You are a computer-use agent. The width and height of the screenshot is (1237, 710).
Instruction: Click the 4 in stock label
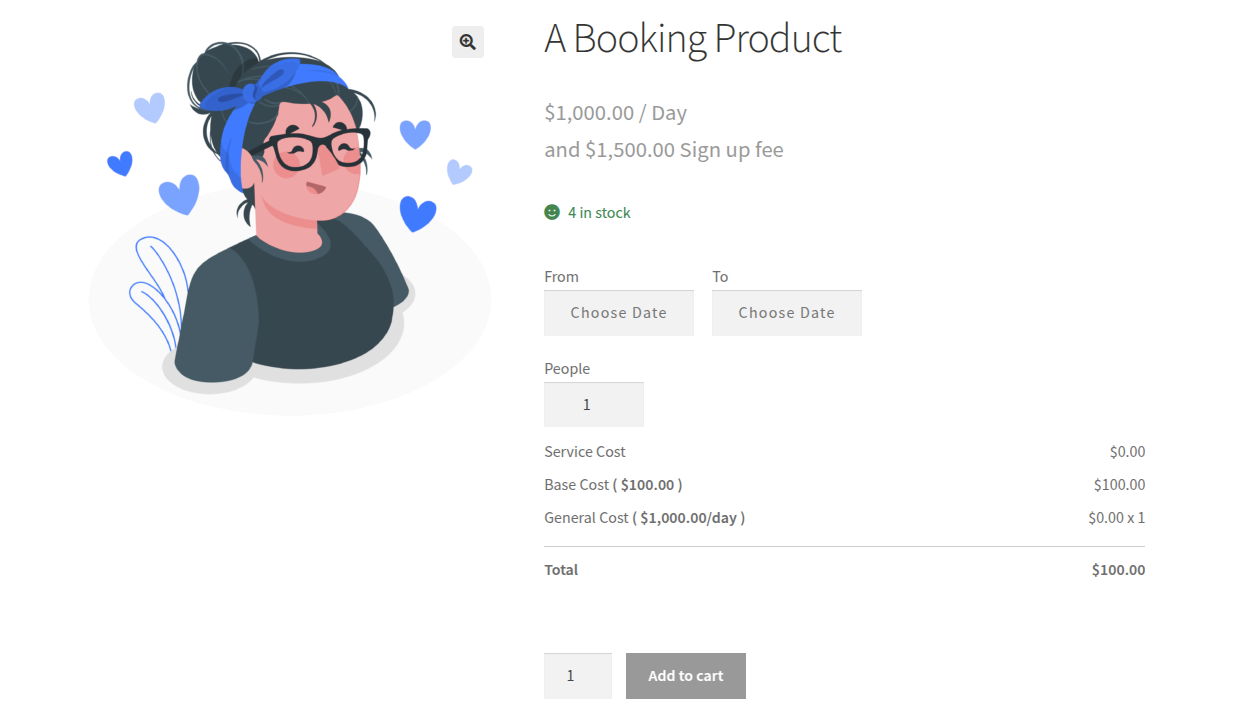(599, 212)
